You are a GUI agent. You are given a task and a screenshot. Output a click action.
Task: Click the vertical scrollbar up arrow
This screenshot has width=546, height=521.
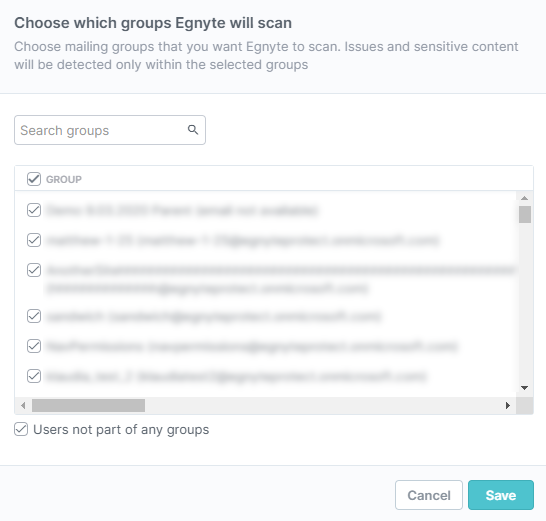click(x=524, y=198)
